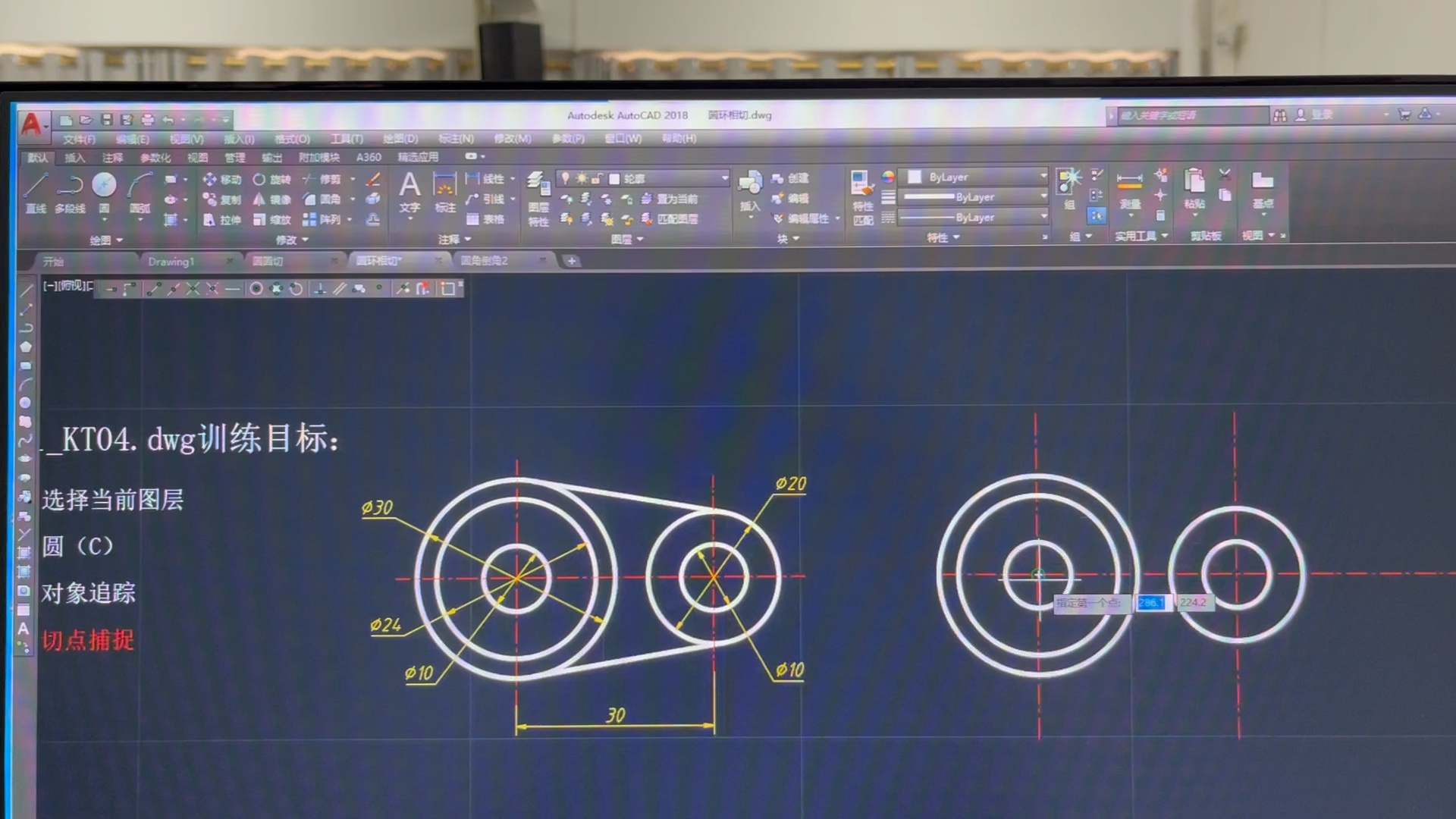Toggle the layer lock padlock icon
The height and width of the screenshot is (819, 1456).
point(597,178)
